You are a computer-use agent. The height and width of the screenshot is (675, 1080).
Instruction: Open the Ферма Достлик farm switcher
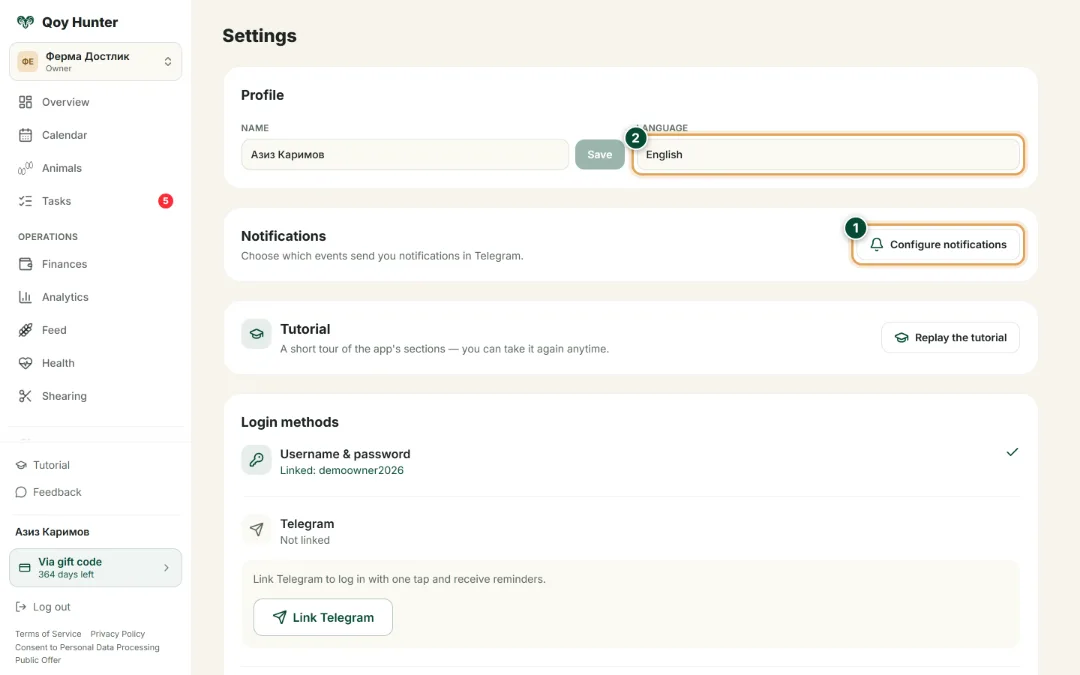pyautogui.click(x=96, y=61)
